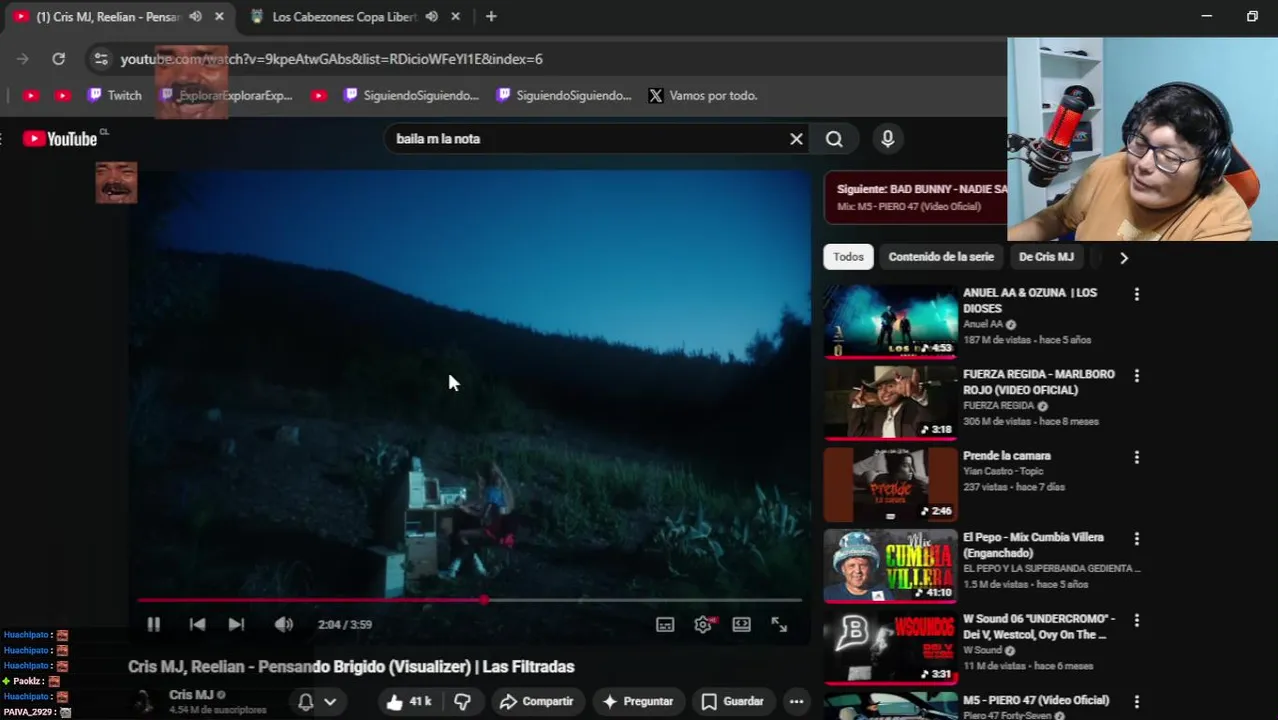Save video with Guardar button

(732, 701)
